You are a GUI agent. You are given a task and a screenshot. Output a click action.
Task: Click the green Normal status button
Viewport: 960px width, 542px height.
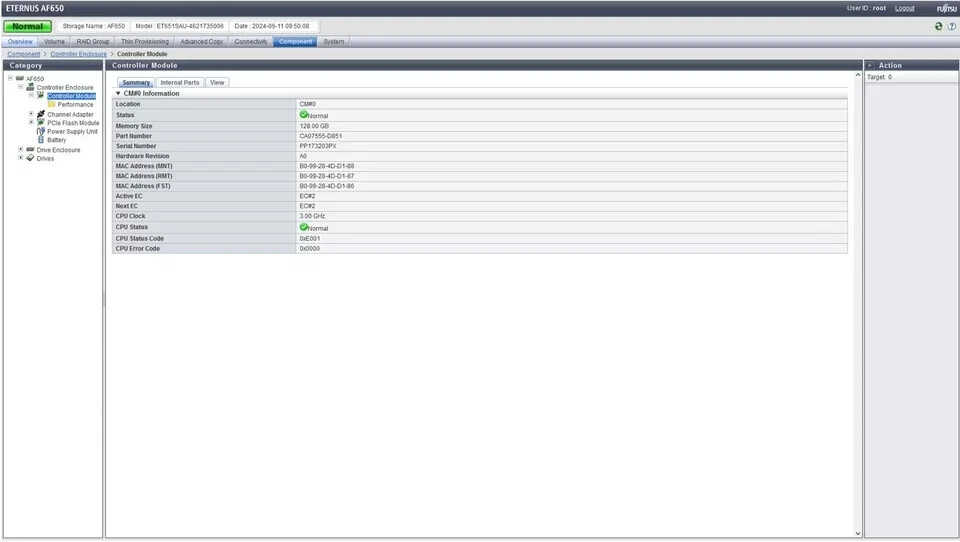coord(28,26)
